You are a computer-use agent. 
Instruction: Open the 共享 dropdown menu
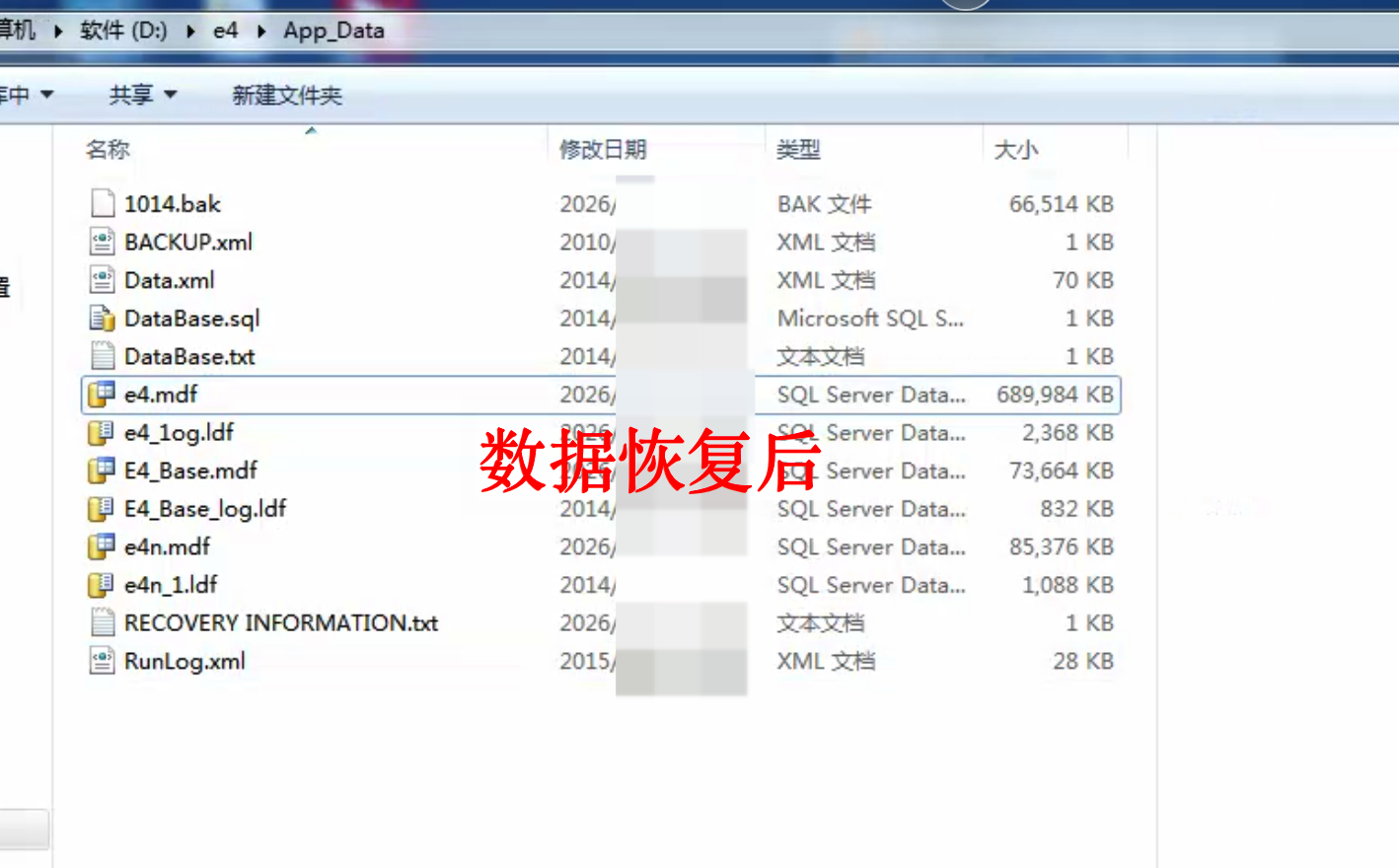(142, 95)
